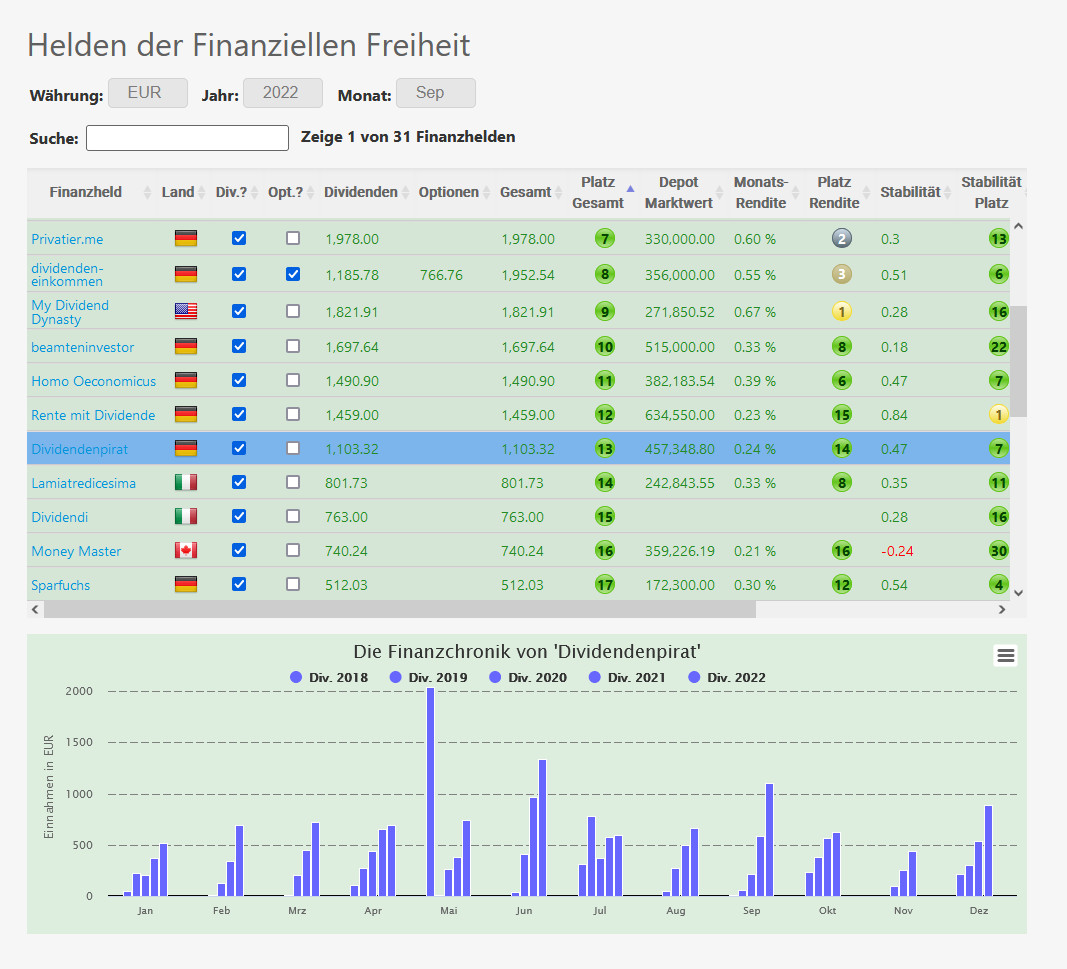
Task: Click the table scroll down arrow
Action: [1018, 593]
